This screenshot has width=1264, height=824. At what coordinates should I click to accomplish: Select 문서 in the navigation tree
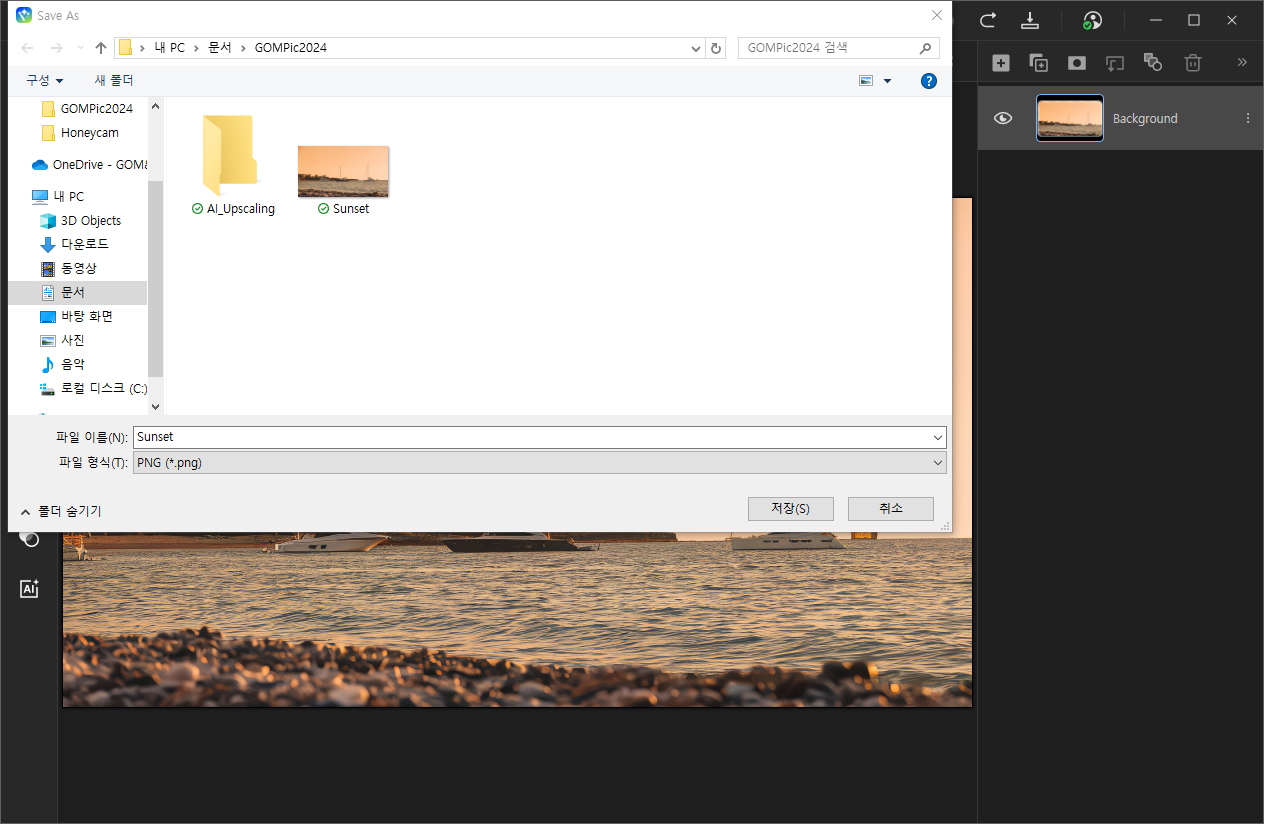[x=73, y=292]
